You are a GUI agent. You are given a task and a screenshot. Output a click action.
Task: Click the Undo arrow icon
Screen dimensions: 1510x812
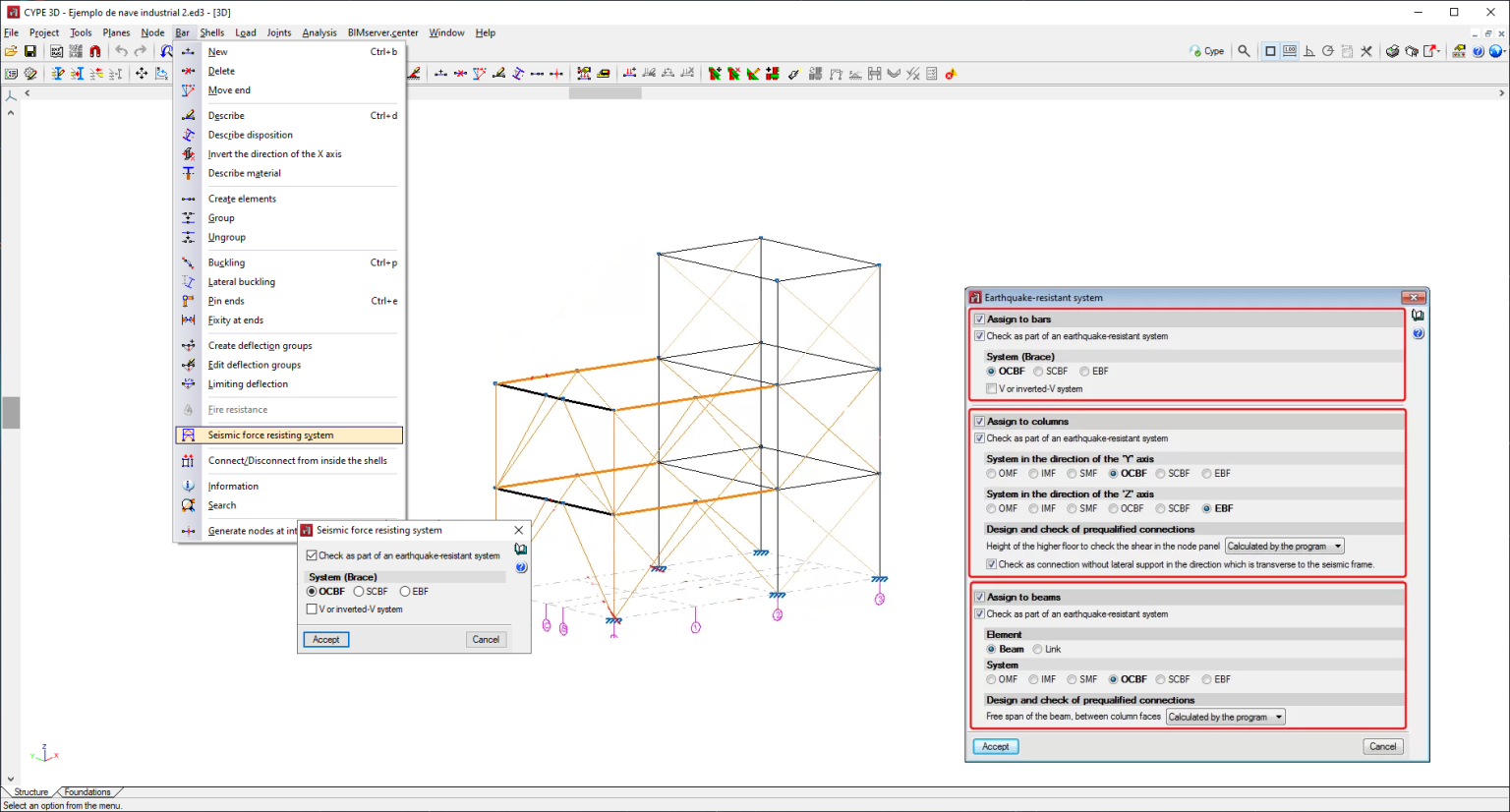coord(121,51)
